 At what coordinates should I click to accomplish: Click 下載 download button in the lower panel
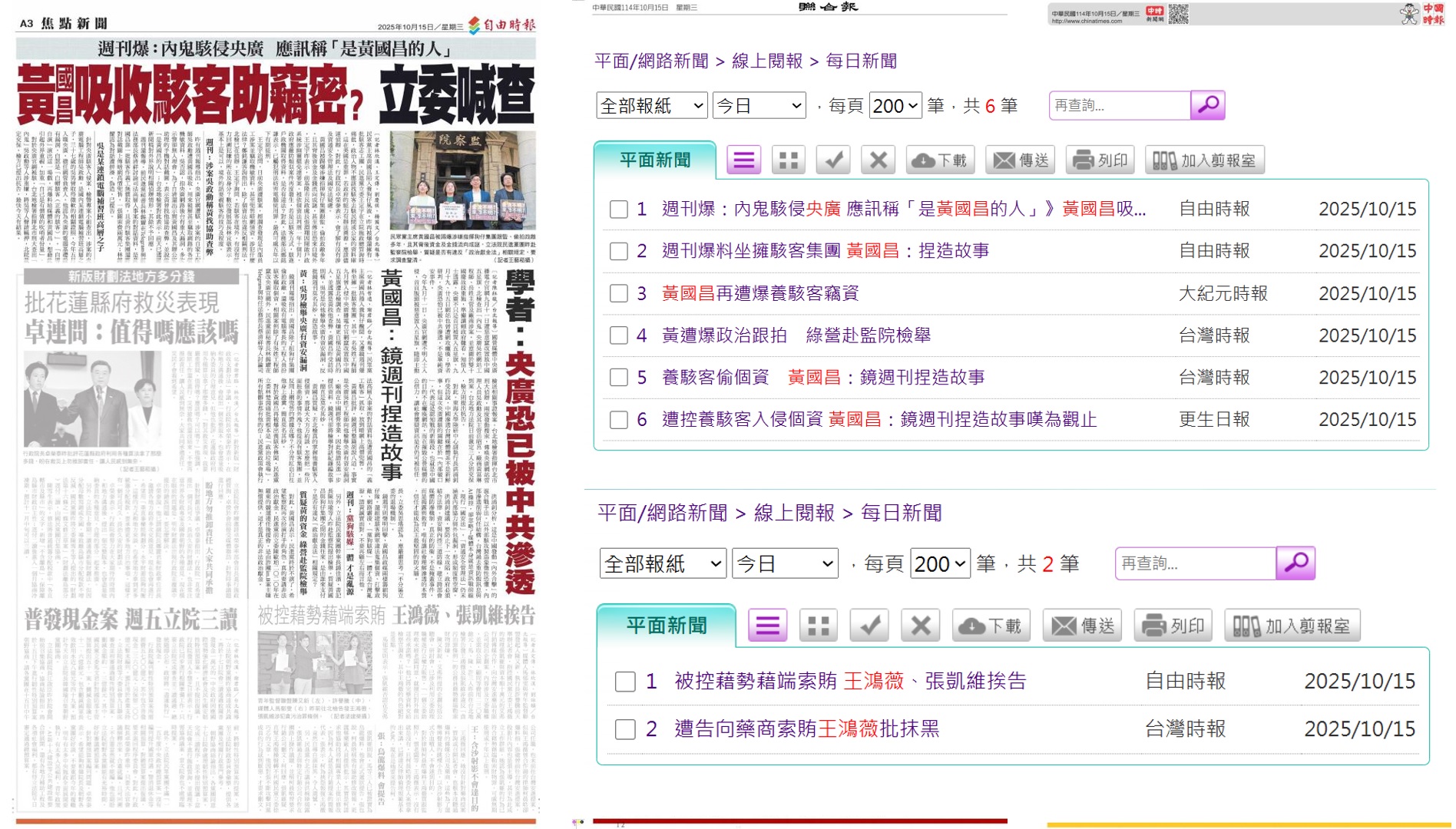(991, 626)
